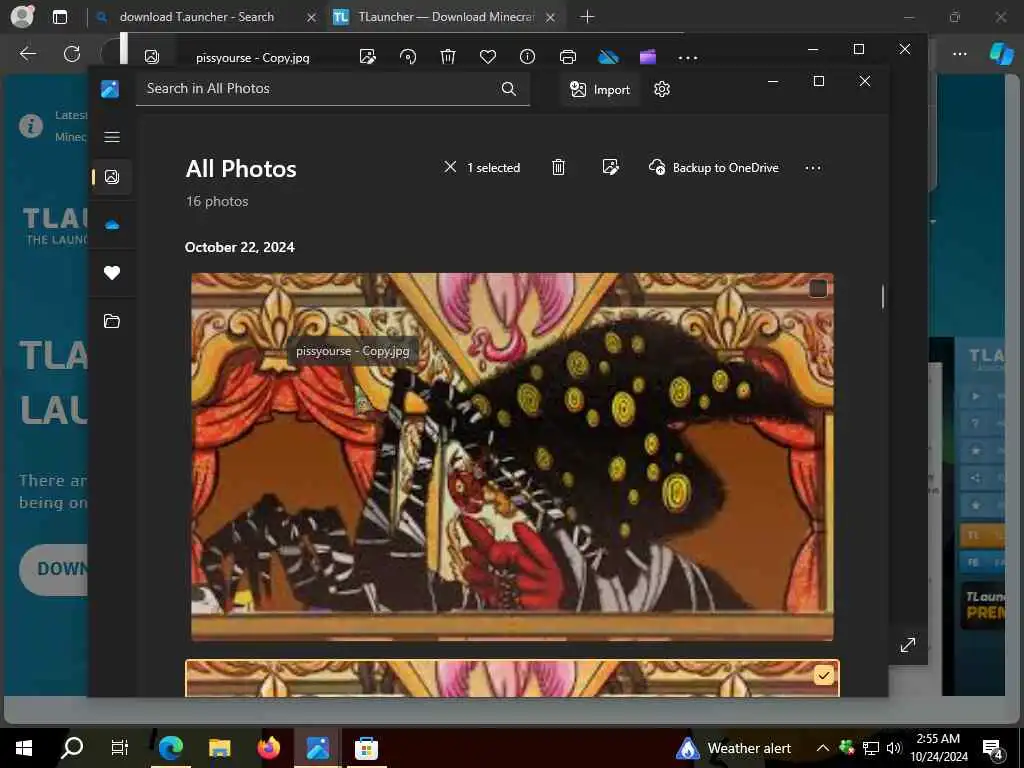
Task: Open Firefox from the taskbar
Action: click(268, 748)
